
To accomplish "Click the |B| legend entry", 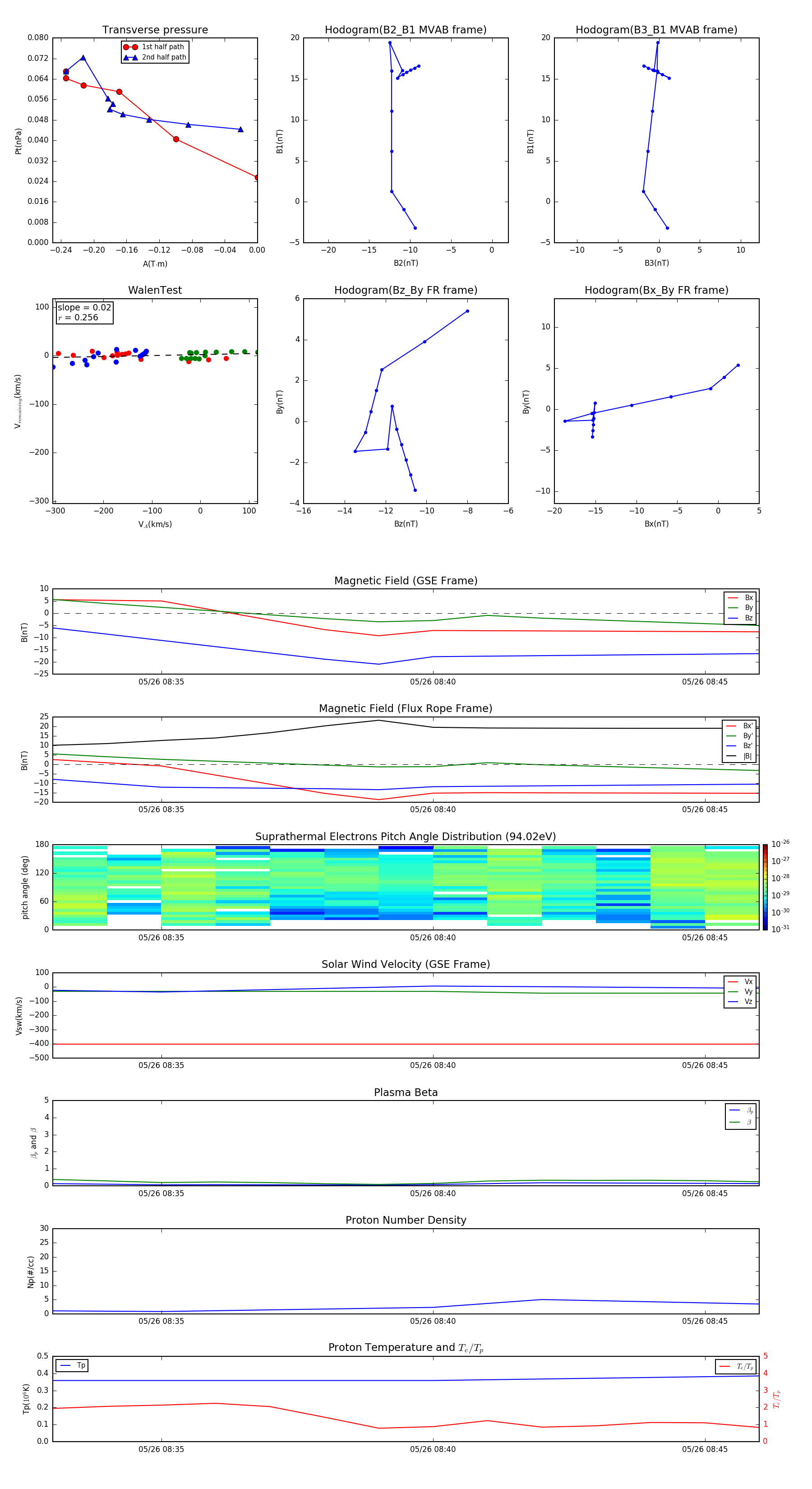I will click(739, 756).
